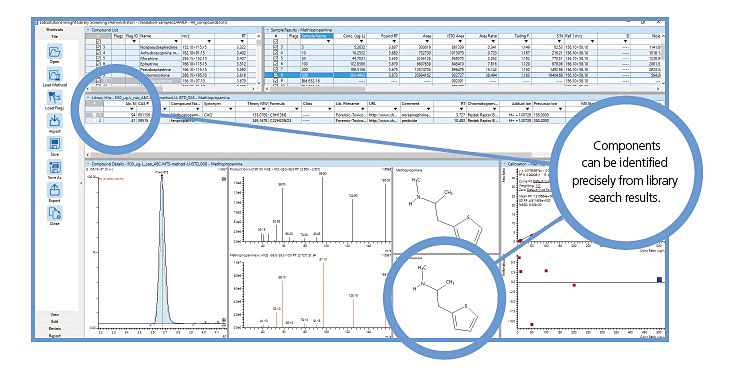
Task: Click the Sample Results horizontal scrollbar
Action: tap(463, 89)
